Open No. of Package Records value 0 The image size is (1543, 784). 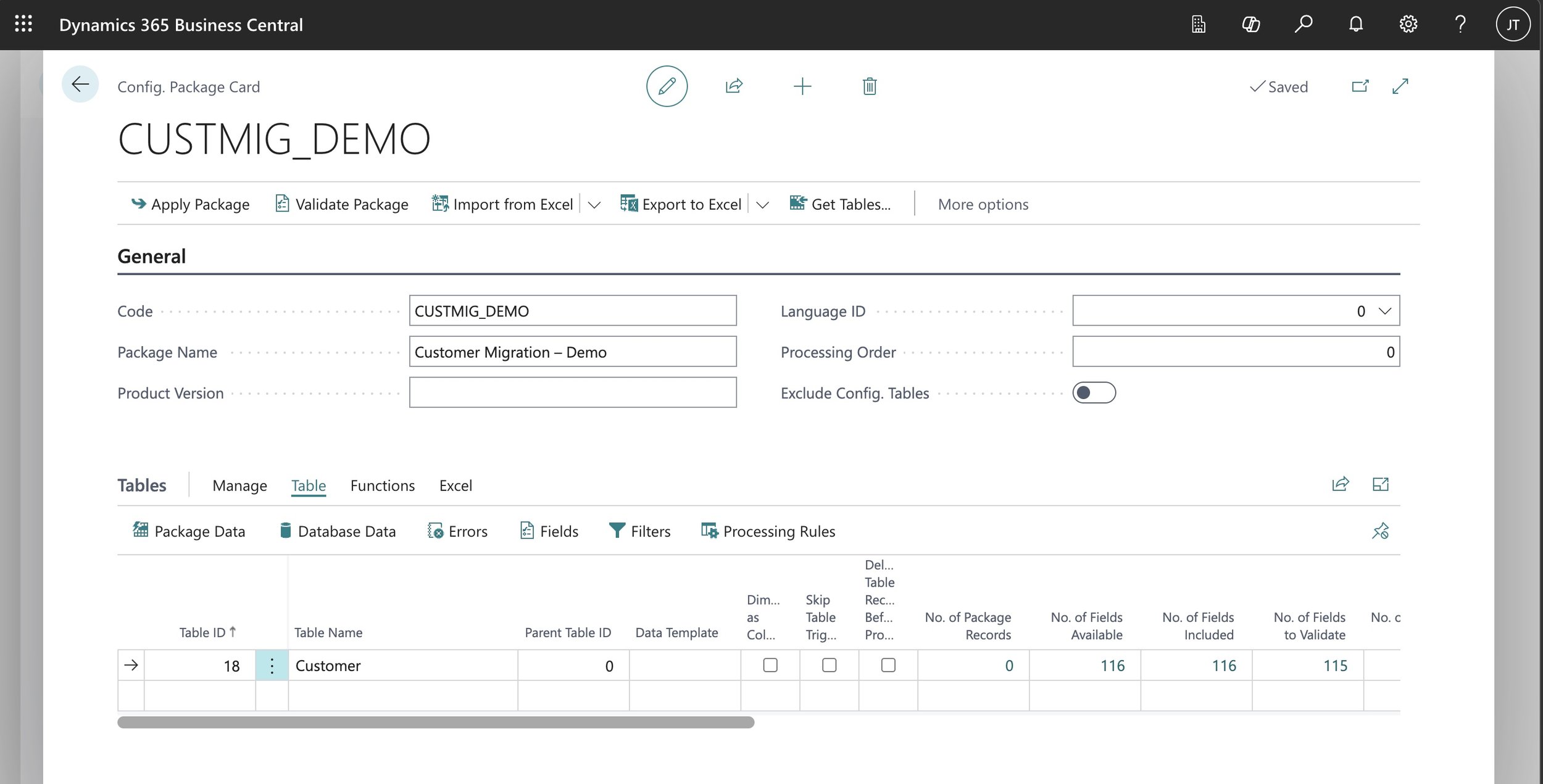pos(1009,666)
